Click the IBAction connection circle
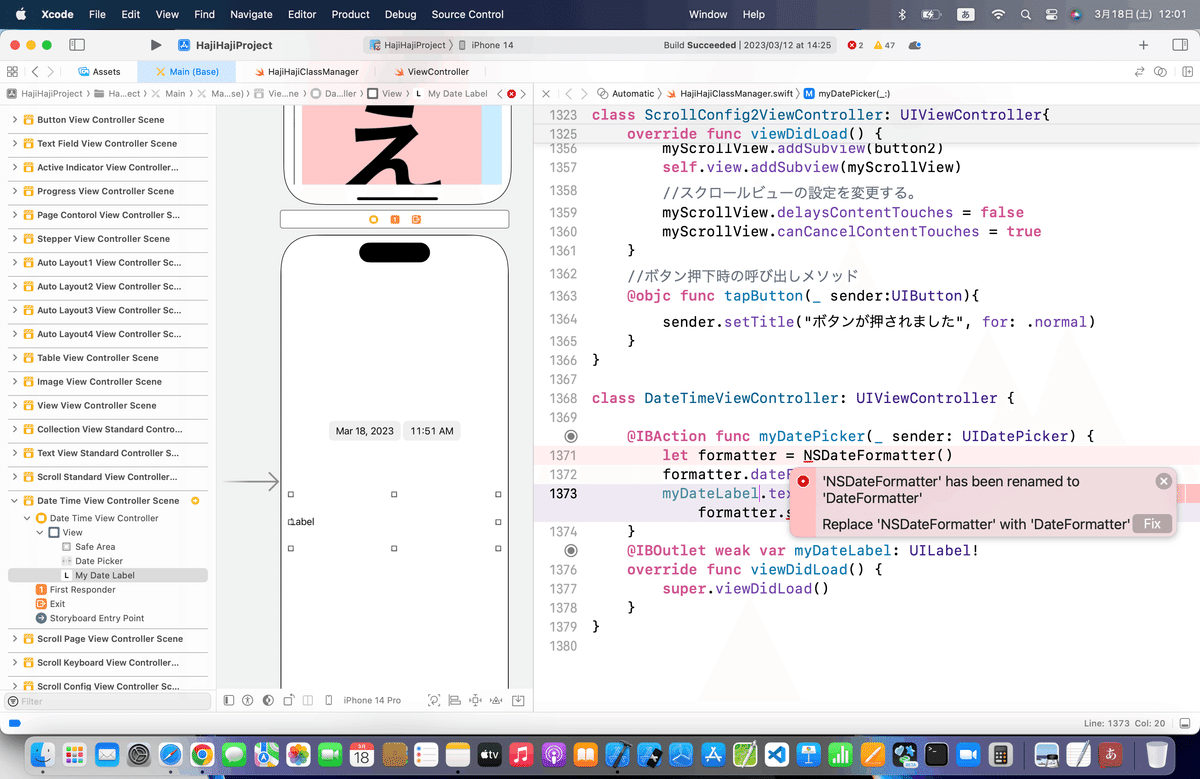The width and height of the screenshot is (1200, 779). tap(570, 436)
